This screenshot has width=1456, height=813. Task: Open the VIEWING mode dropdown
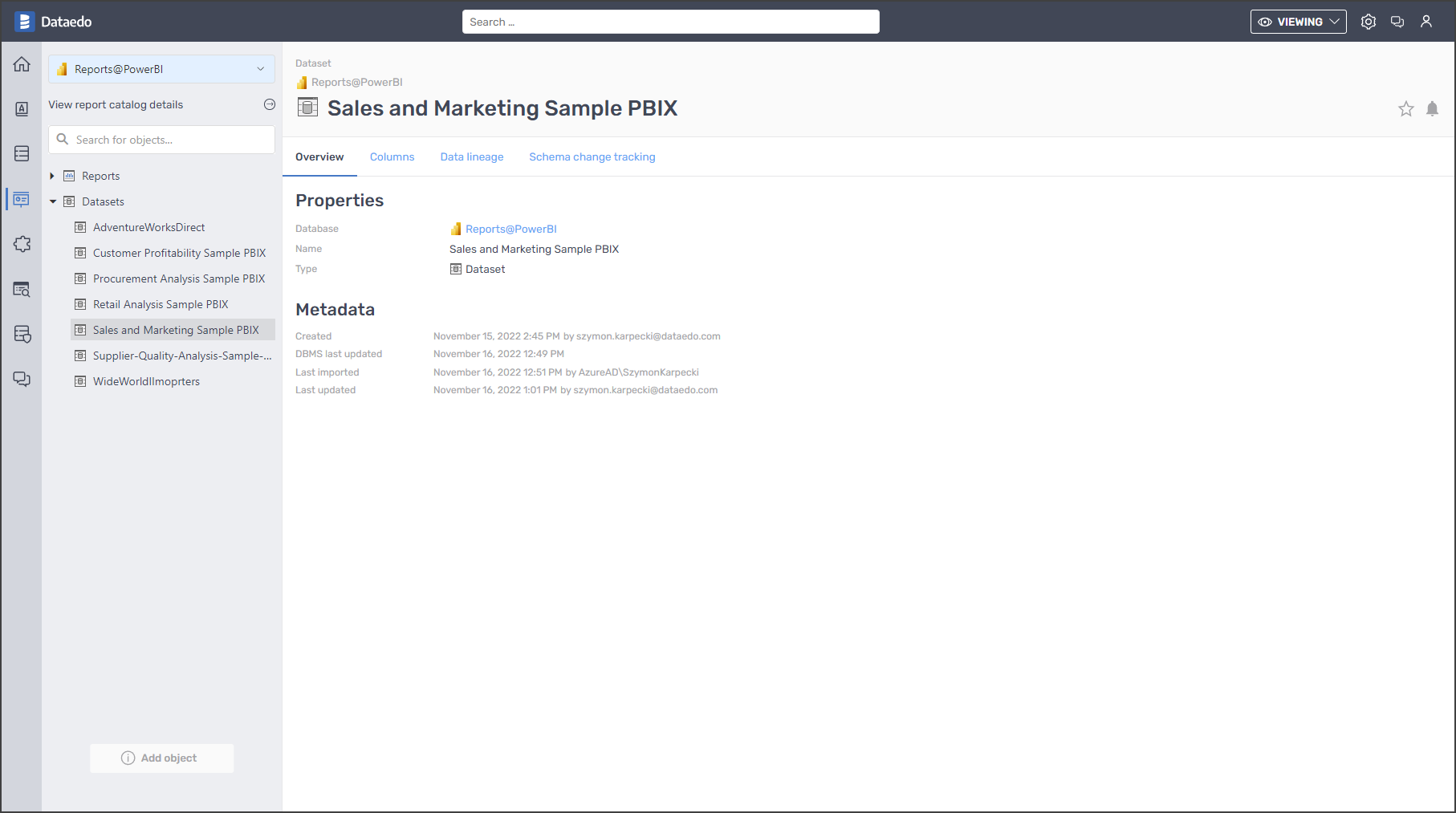click(1298, 22)
